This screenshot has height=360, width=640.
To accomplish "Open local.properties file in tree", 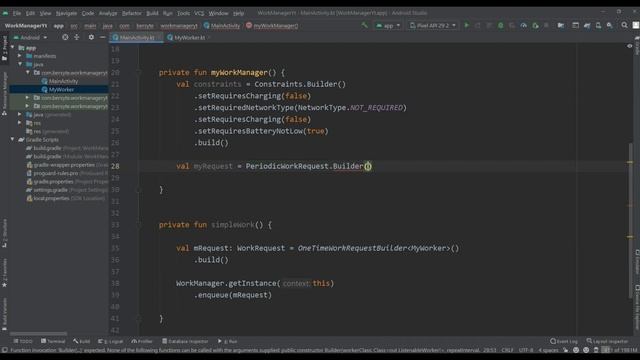I will [x=65, y=198].
